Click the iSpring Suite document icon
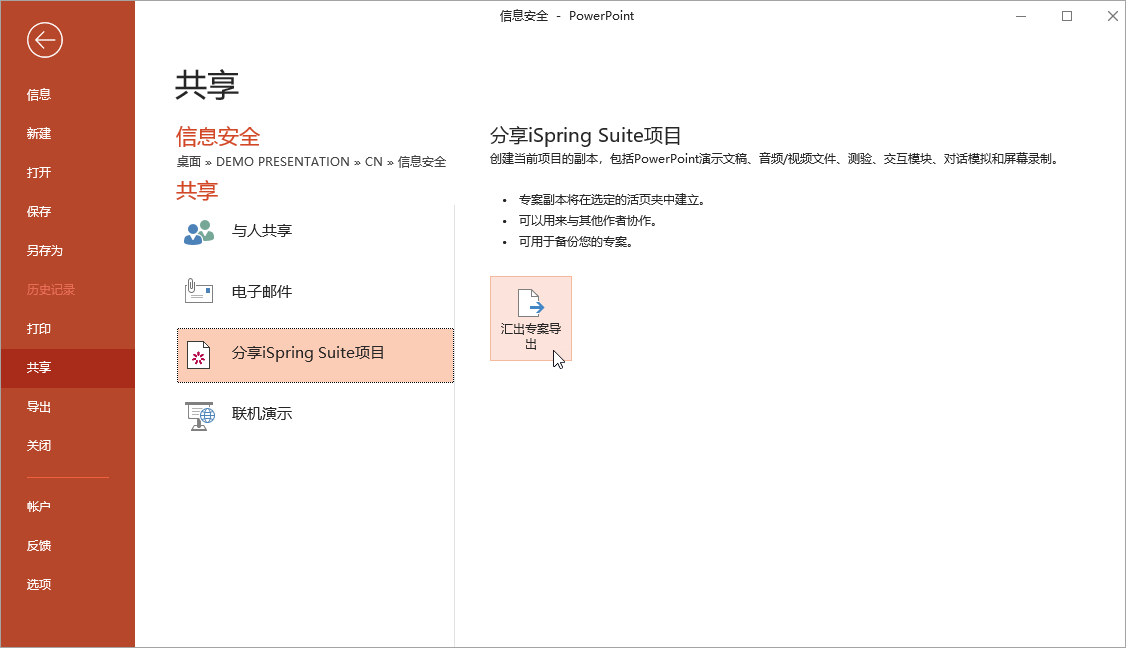 [198, 355]
